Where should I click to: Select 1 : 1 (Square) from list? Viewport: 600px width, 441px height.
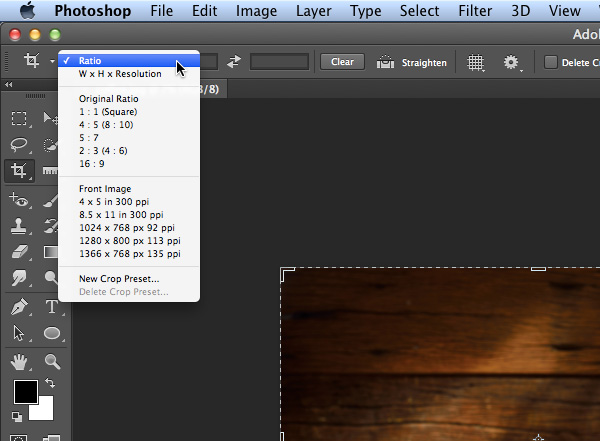[x=107, y=111]
